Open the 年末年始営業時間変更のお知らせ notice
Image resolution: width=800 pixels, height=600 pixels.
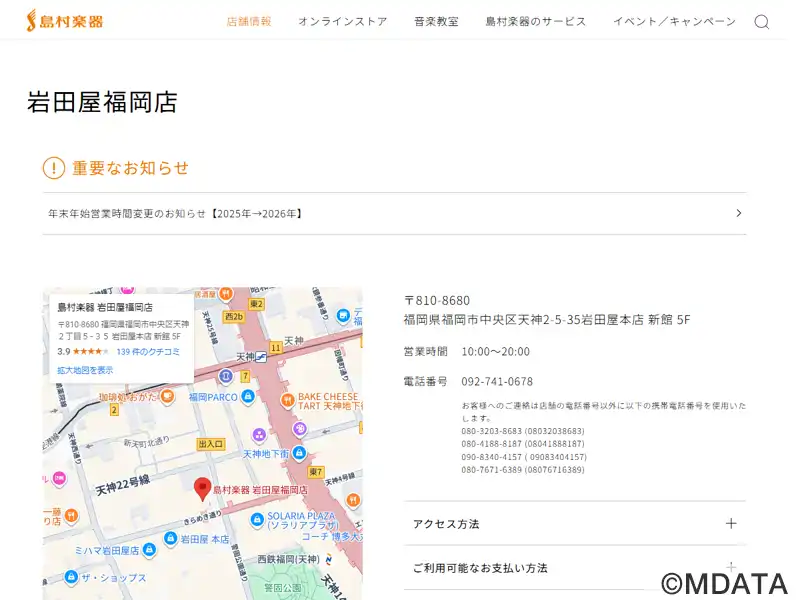[394, 213]
